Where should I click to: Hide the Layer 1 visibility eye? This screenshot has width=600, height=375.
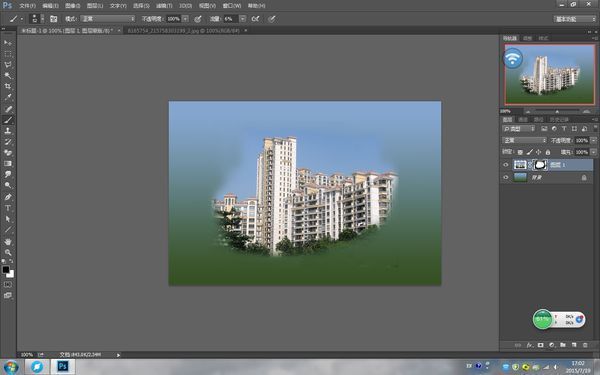coord(505,165)
